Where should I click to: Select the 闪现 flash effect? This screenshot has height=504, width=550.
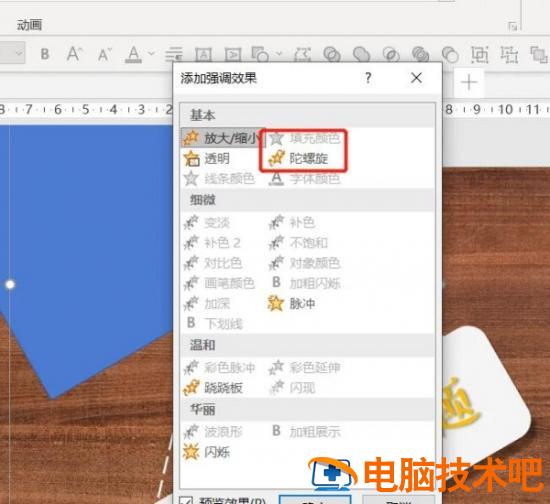[x=292, y=388]
